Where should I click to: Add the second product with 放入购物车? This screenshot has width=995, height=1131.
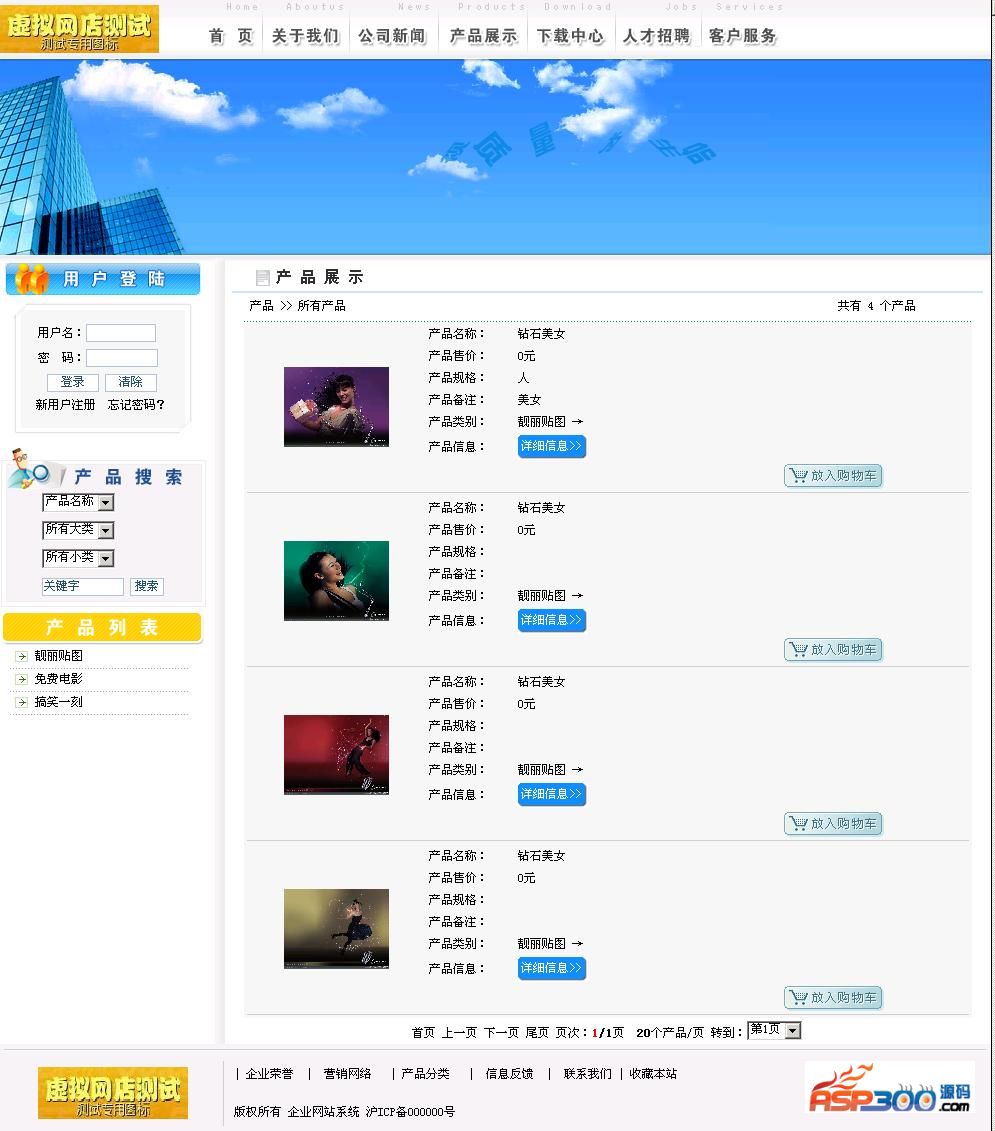coord(833,650)
